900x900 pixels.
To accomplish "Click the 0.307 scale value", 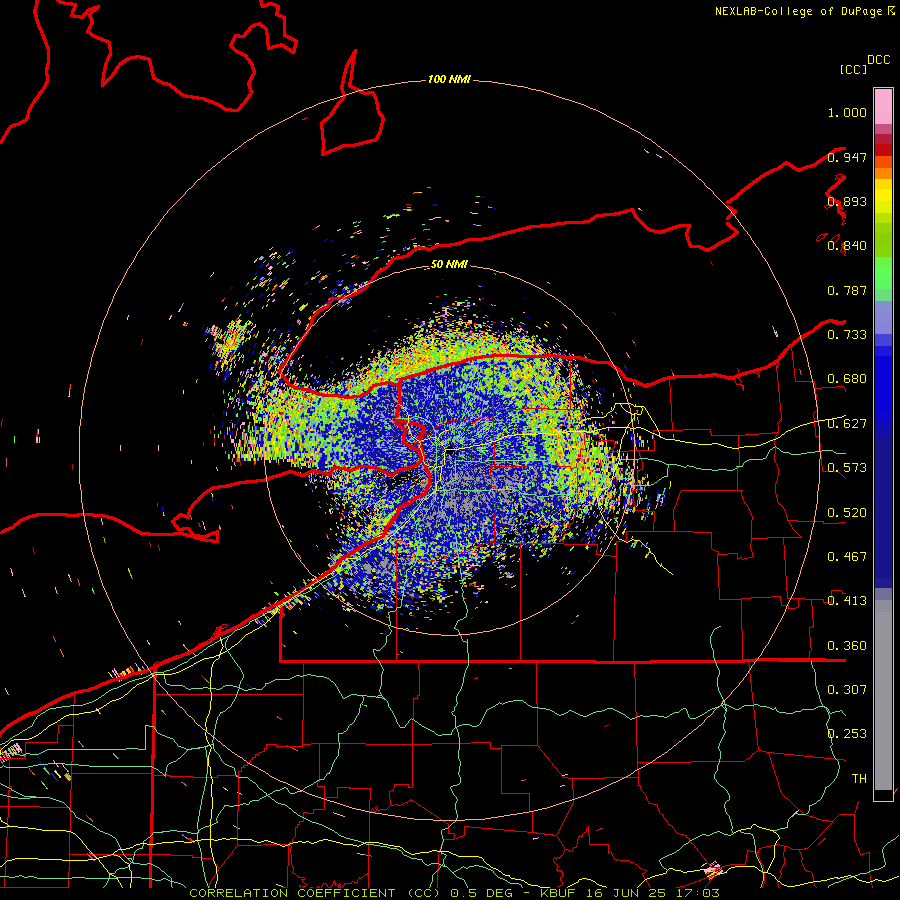I will click(847, 690).
